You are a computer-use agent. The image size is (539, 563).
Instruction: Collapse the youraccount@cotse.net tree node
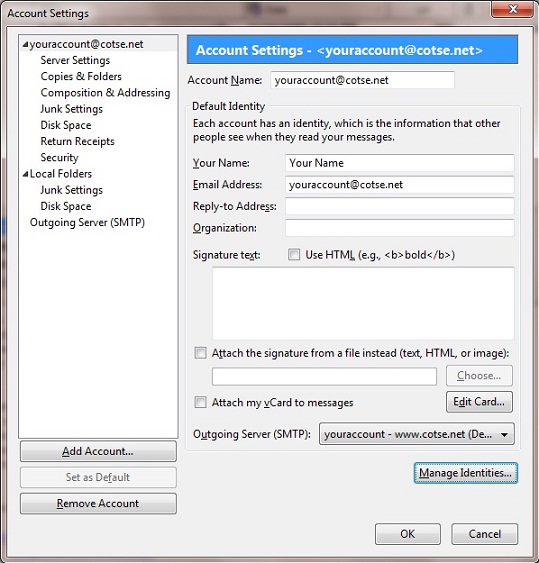coord(25,45)
